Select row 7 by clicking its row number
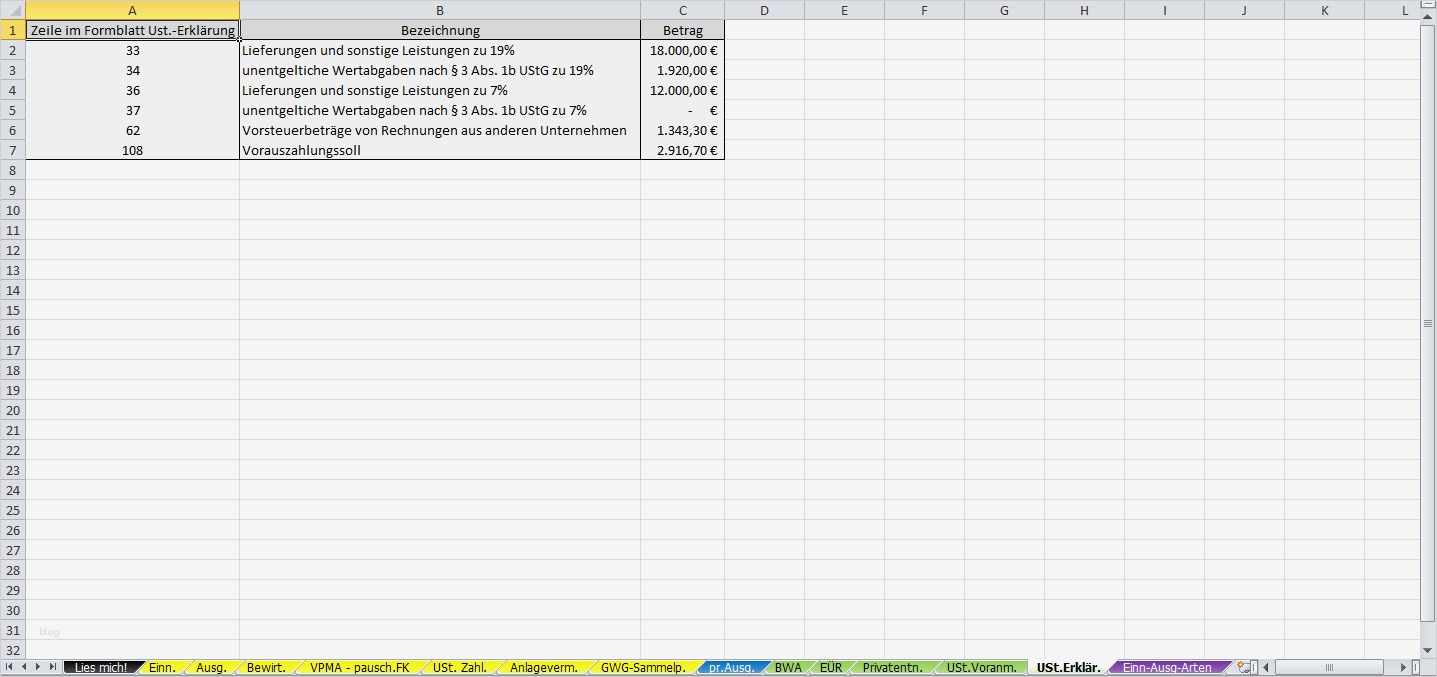1437x677 pixels. pyautogui.click(x=13, y=150)
